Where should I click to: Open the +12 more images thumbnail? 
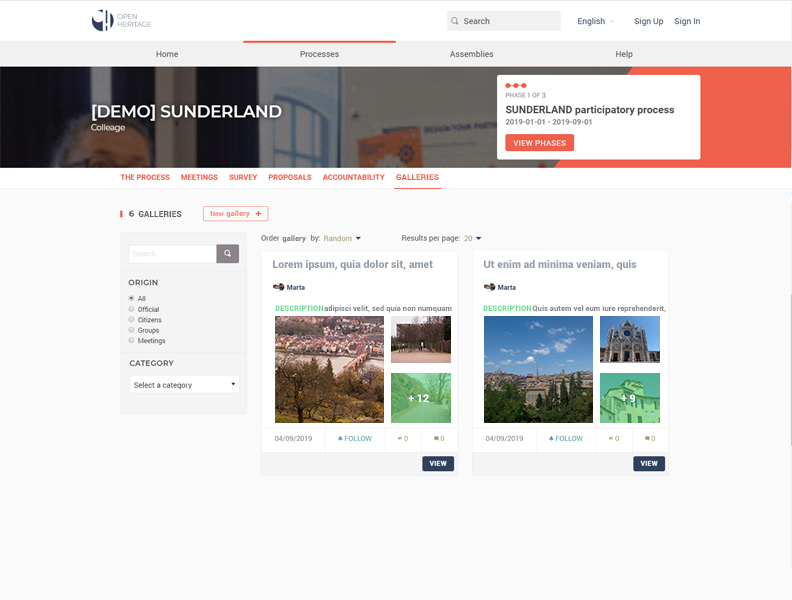point(421,398)
